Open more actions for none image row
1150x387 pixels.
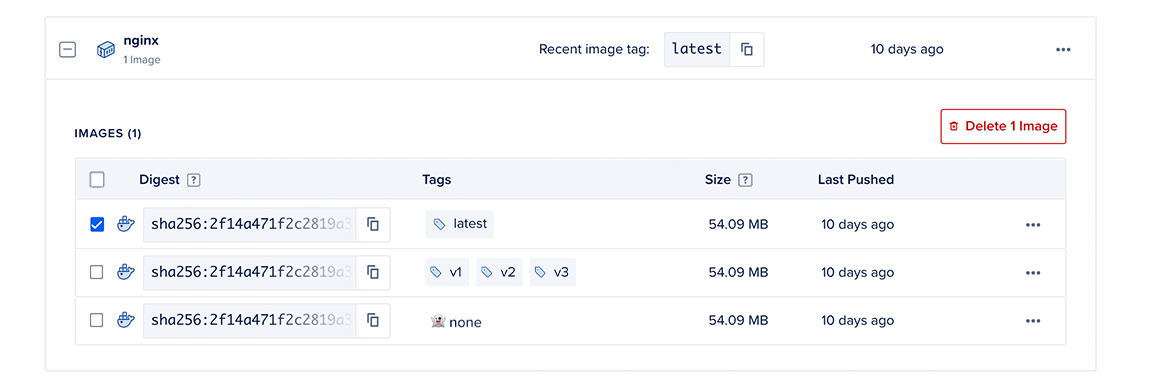(x=1033, y=320)
